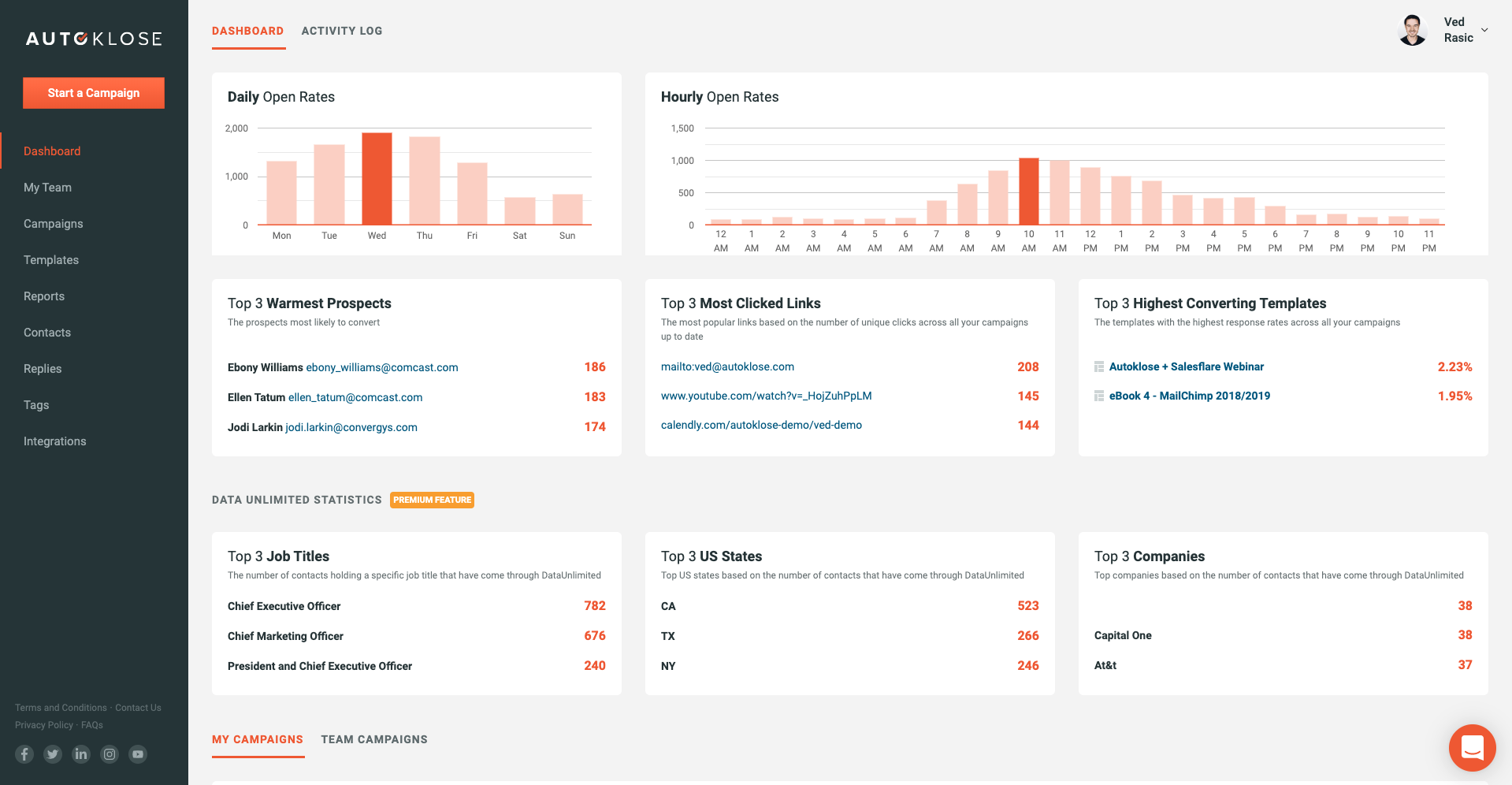Open the chat support bubble
This screenshot has width=1512, height=785.
(x=1472, y=747)
